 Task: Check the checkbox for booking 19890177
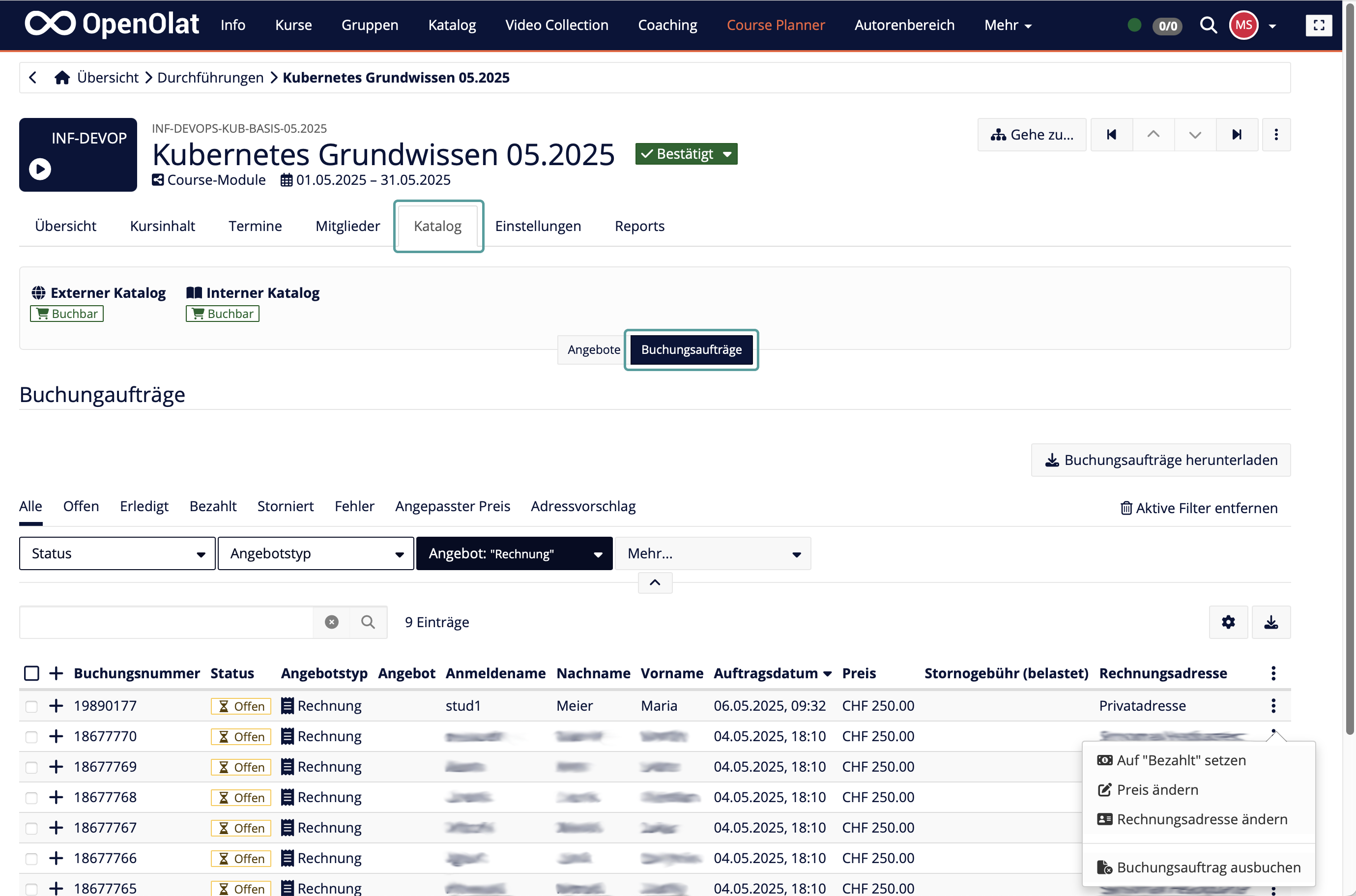tap(31, 706)
